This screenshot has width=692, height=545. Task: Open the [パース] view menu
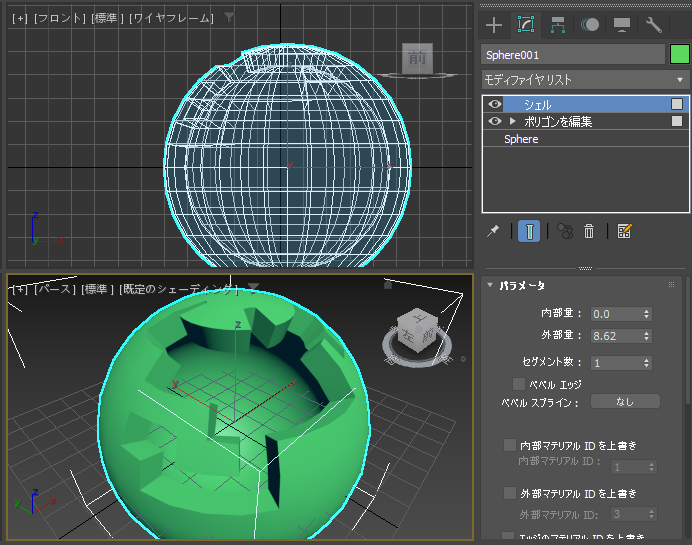pyautogui.click(x=55, y=289)
